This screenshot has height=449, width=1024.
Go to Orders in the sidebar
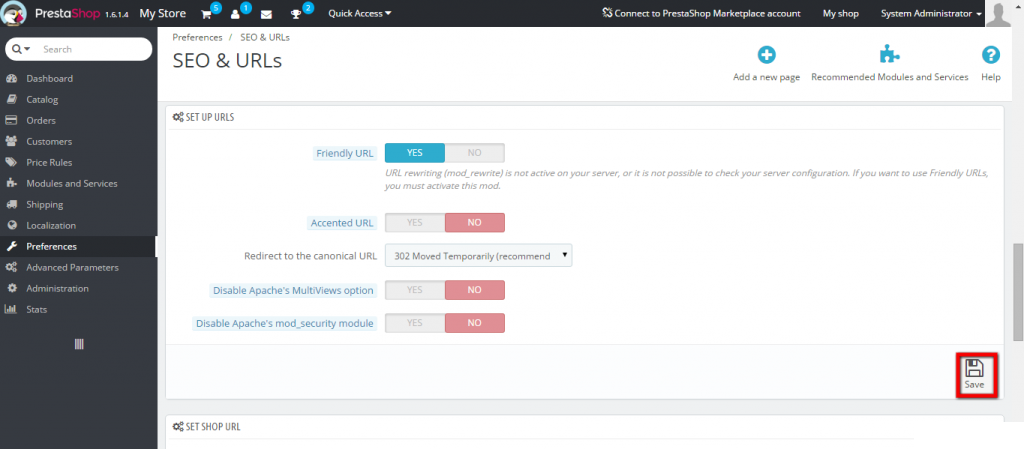tap(41, 121)
